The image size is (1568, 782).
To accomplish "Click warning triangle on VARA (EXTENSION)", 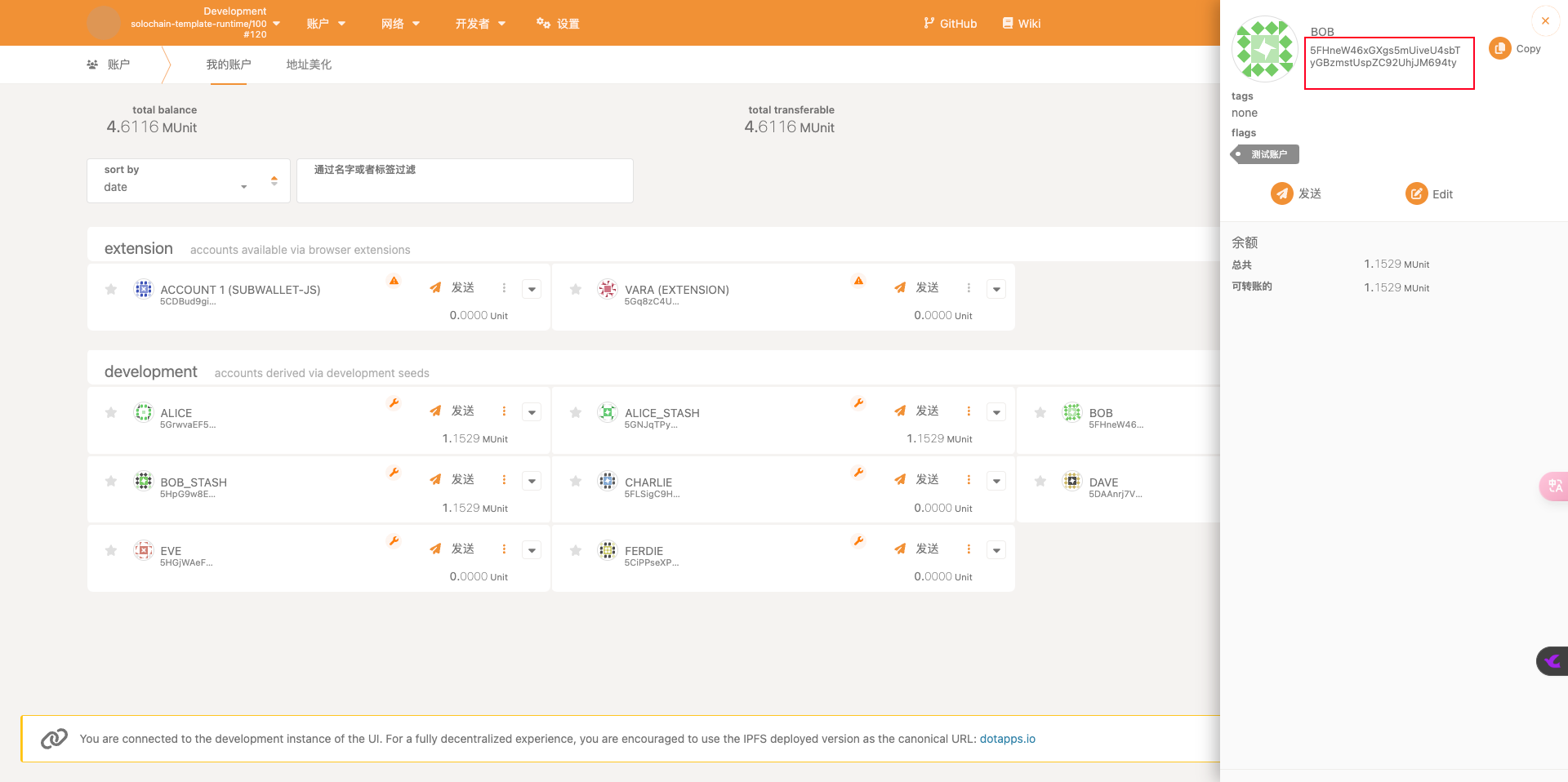I will coord(858,281).
